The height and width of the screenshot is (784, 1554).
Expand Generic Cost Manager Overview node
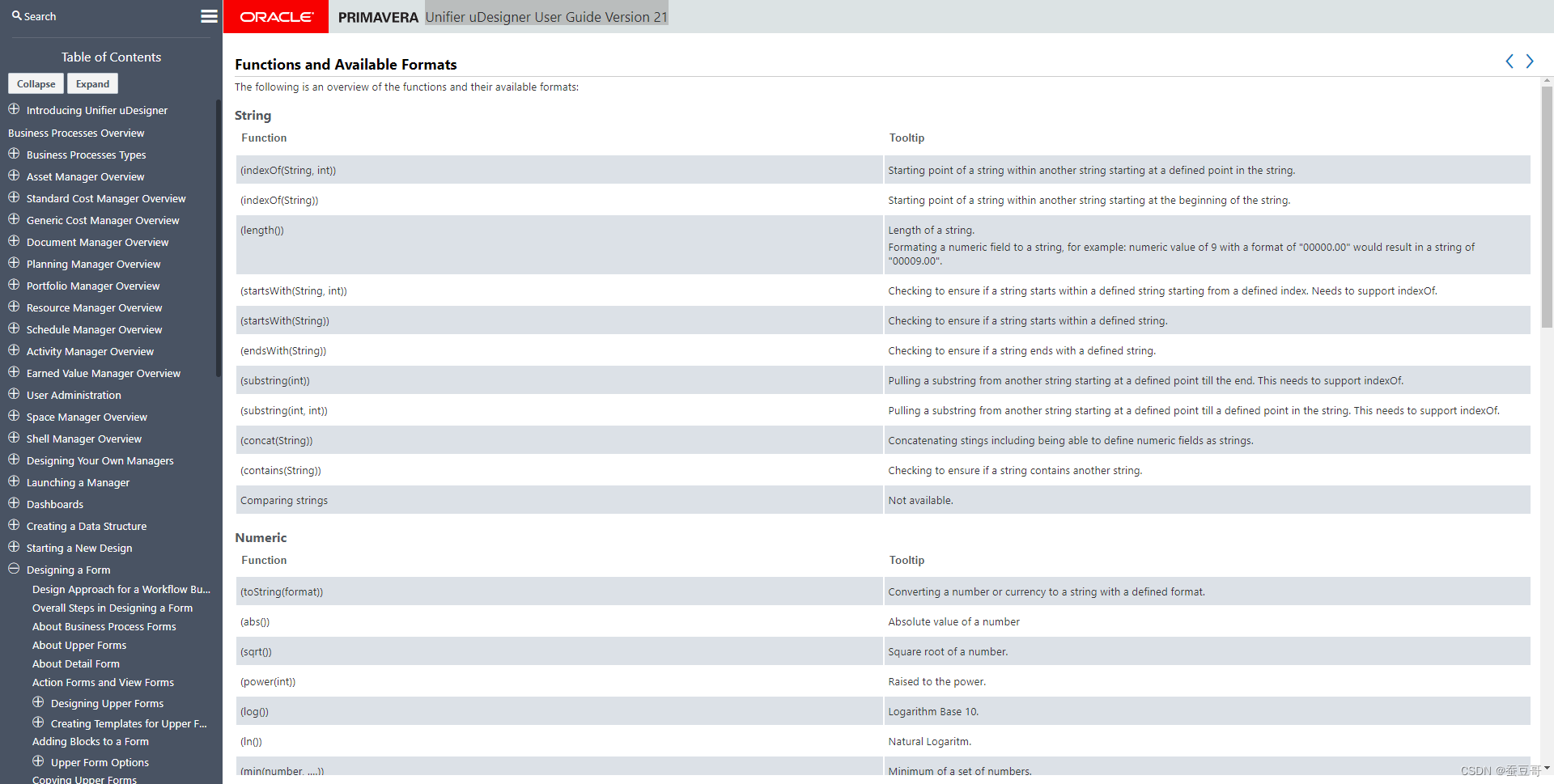coord(14,219)
